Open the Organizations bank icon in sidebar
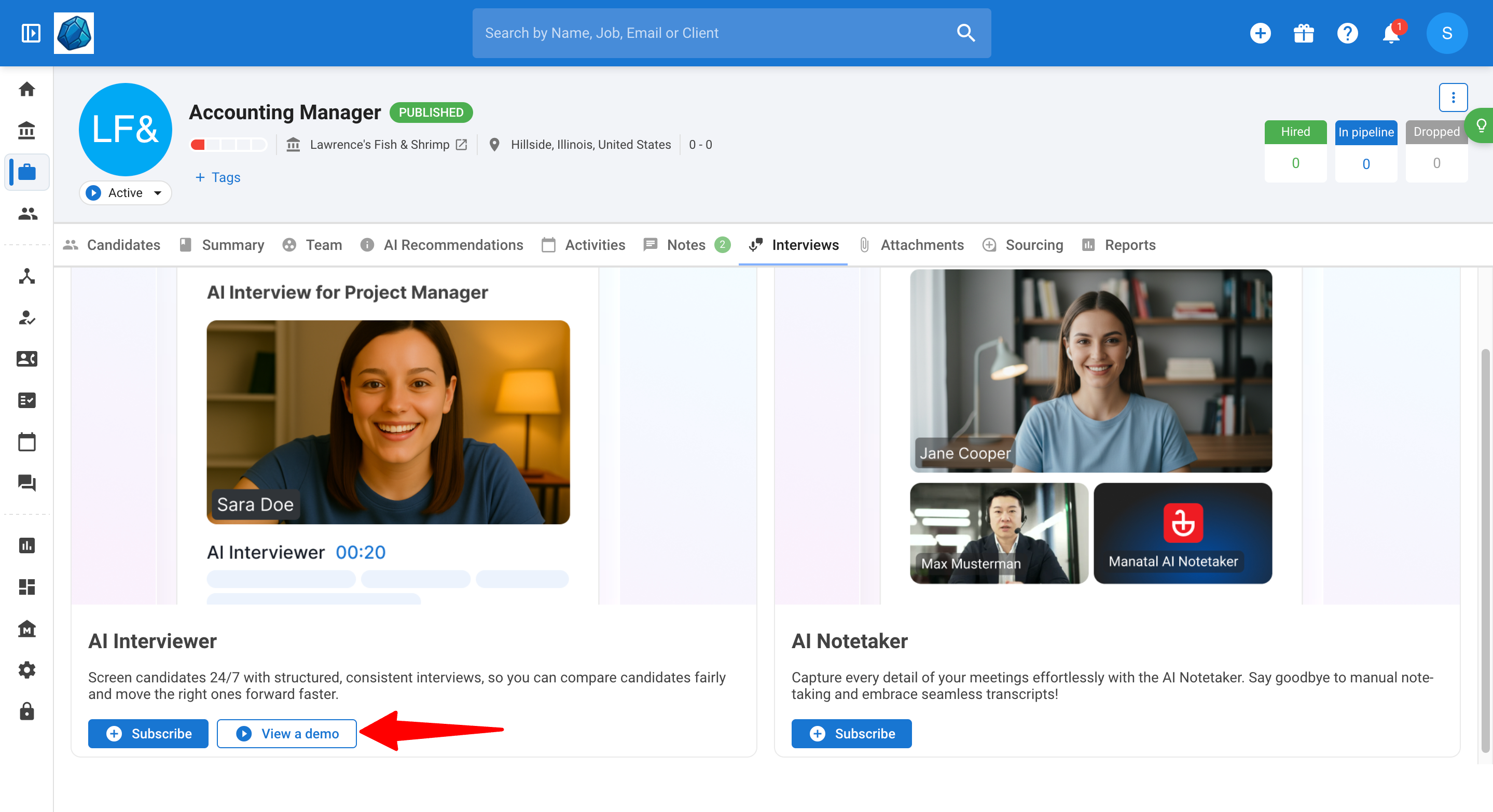The image size is (1493, 812). pyautogui.click(x=26, y=130)
